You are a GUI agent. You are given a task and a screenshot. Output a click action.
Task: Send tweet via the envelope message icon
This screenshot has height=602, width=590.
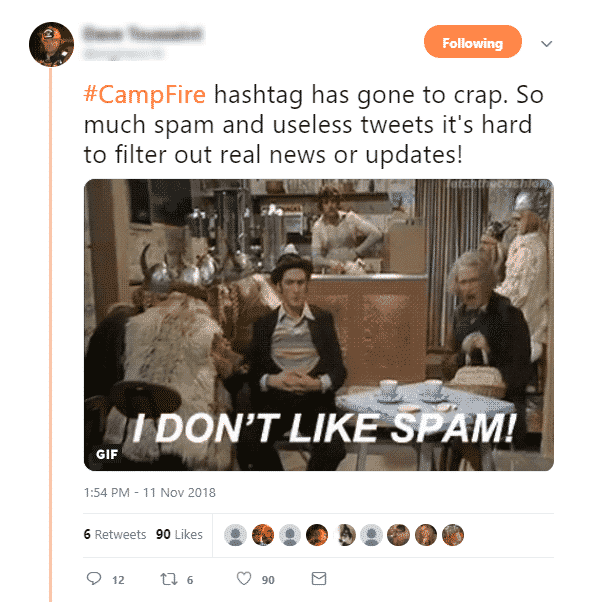pyautogui.click(x=319, y=579)
